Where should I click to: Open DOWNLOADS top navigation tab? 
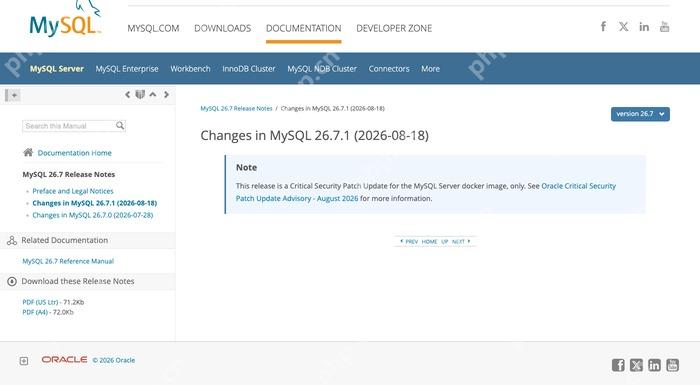tap(222, 28)
